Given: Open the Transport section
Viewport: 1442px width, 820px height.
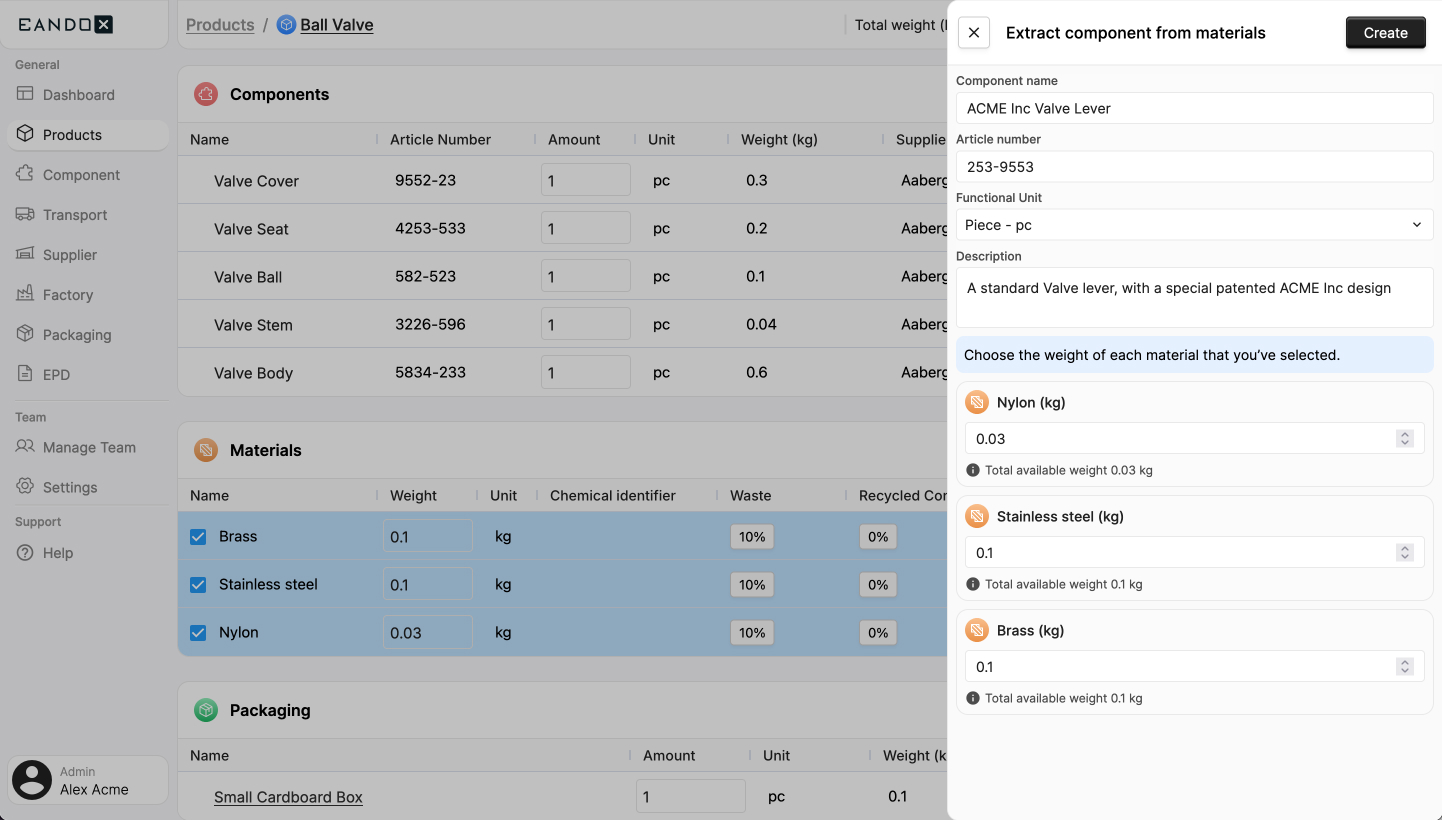Looking at the screenshot, I should click(x=75, y=214).
